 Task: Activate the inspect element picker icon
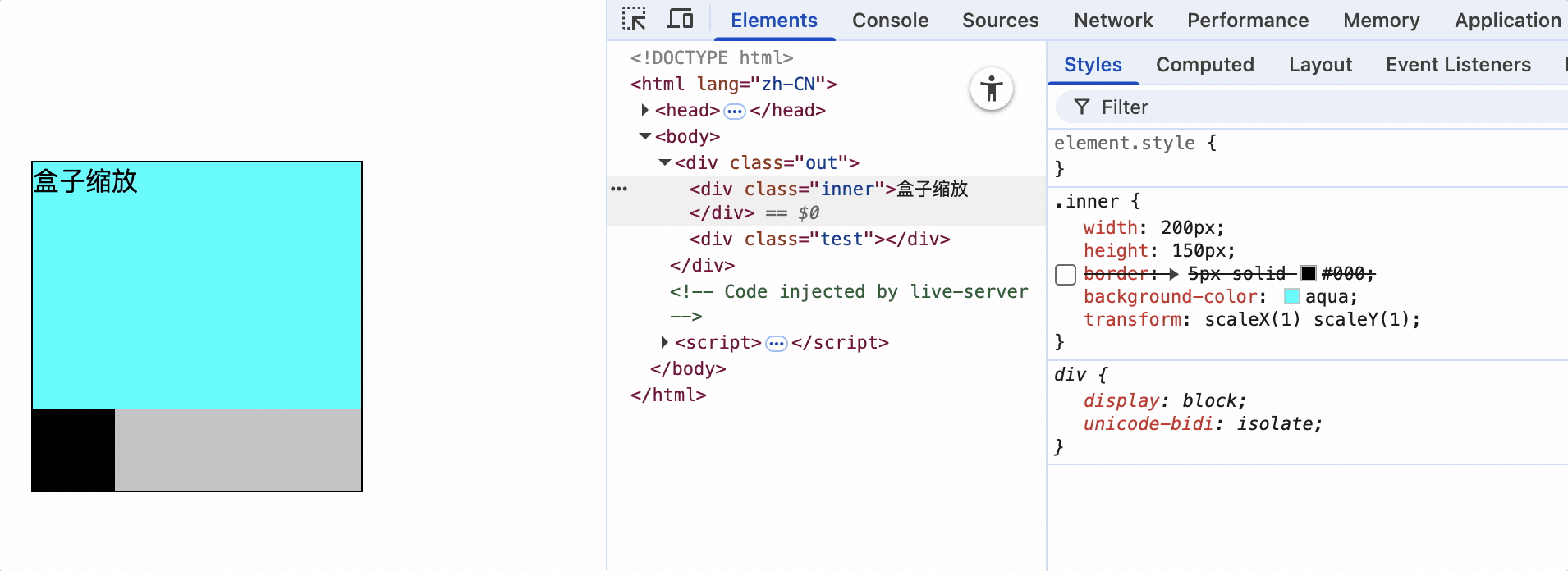[634, 19]
